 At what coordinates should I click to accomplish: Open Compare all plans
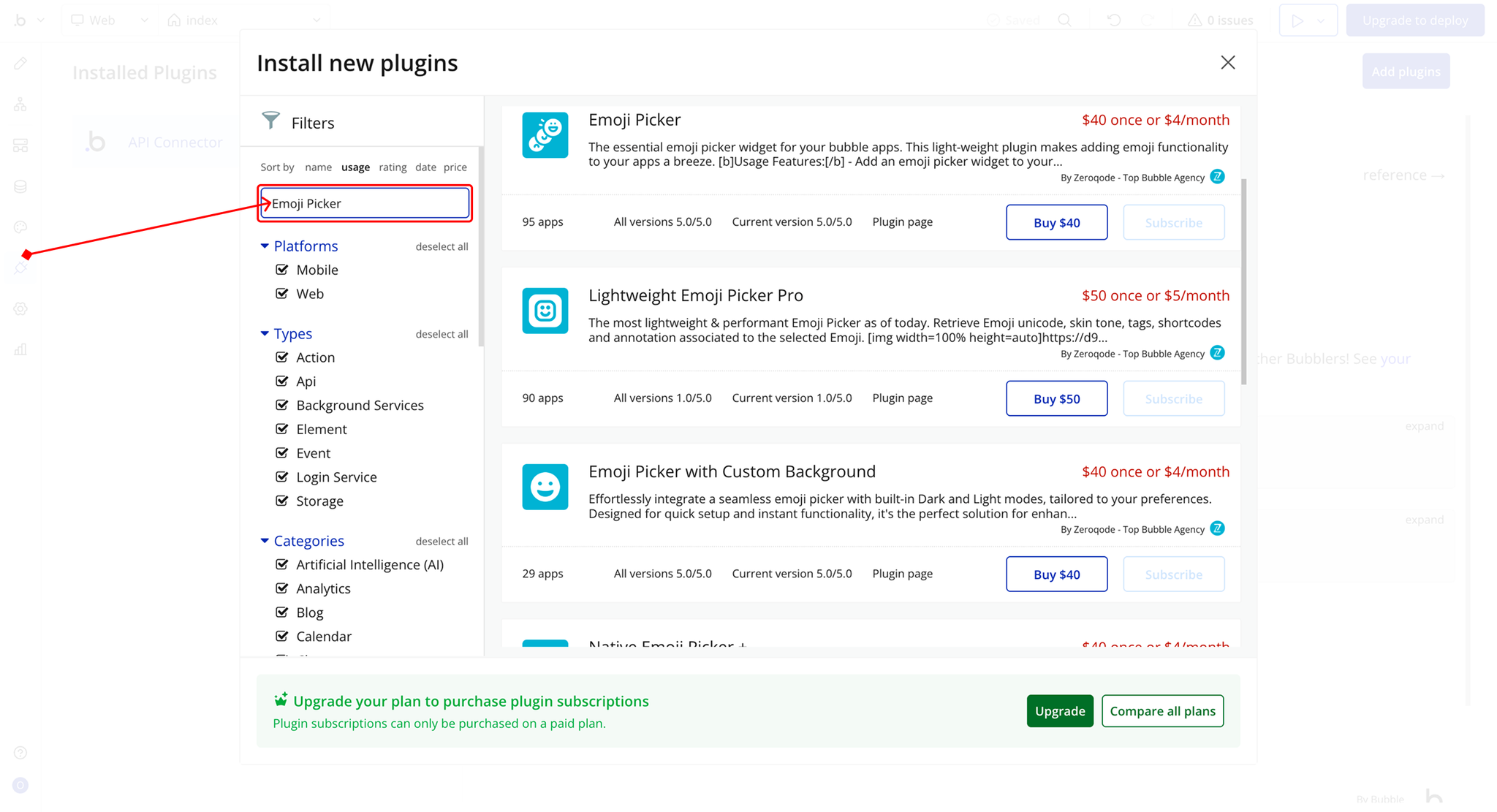1162,711
